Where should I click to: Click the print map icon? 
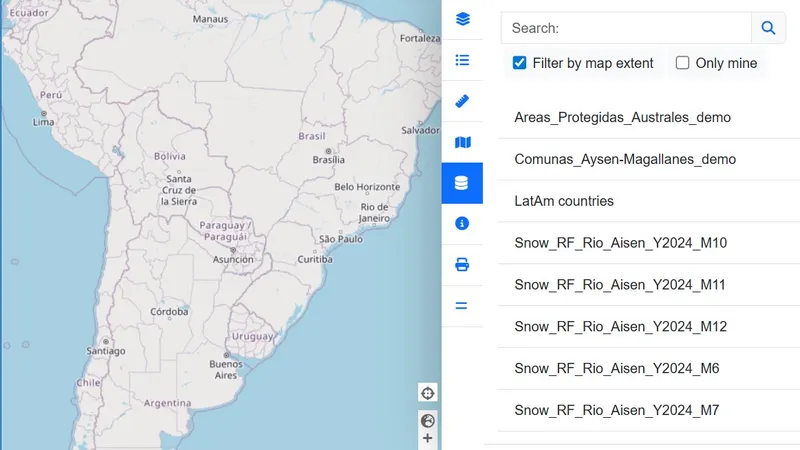[462, 265]
